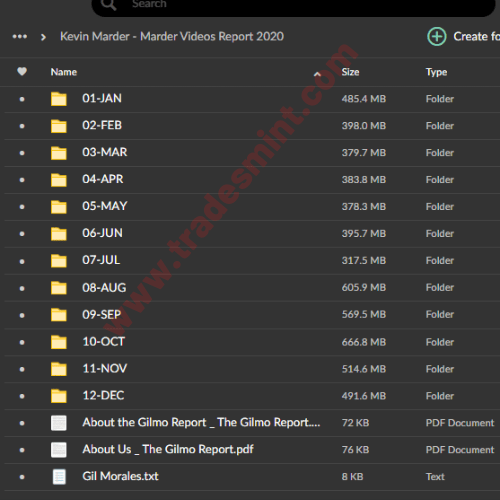This screenshot has height=500, width=500.
Task: Click the 10-OCT folder icon
Action: pos(59,342)
